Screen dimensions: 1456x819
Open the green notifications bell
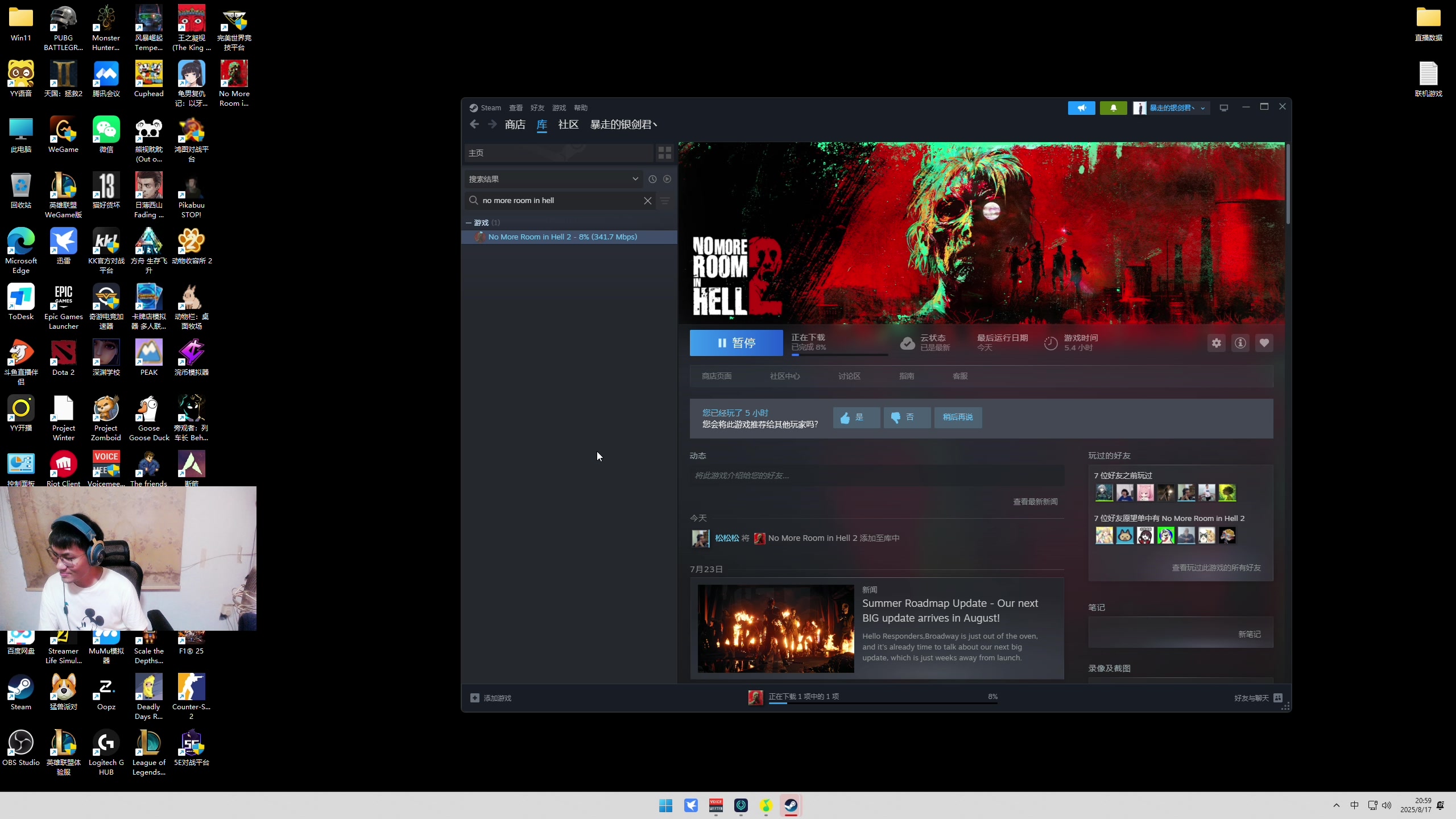pos(1113,107)
